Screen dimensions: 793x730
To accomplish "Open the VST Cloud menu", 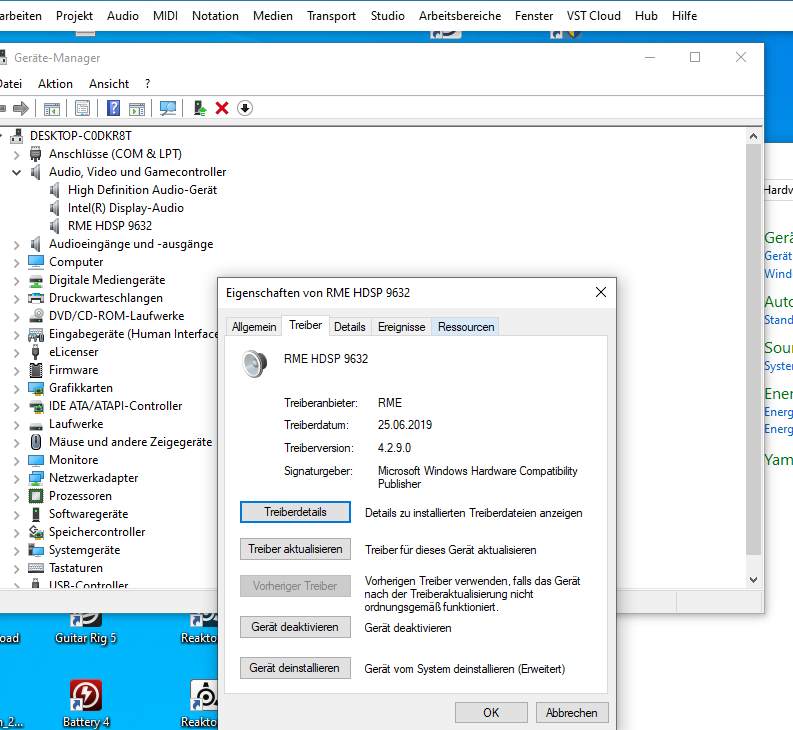I will point(593,16).
